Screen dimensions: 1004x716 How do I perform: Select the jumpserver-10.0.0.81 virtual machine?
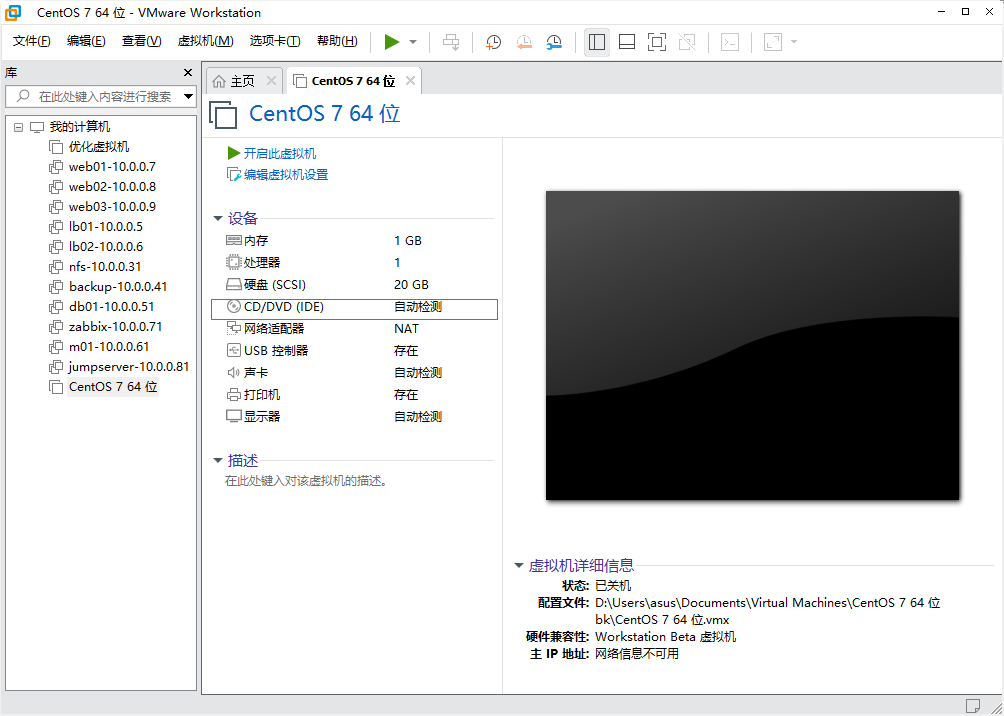(129, 367)
